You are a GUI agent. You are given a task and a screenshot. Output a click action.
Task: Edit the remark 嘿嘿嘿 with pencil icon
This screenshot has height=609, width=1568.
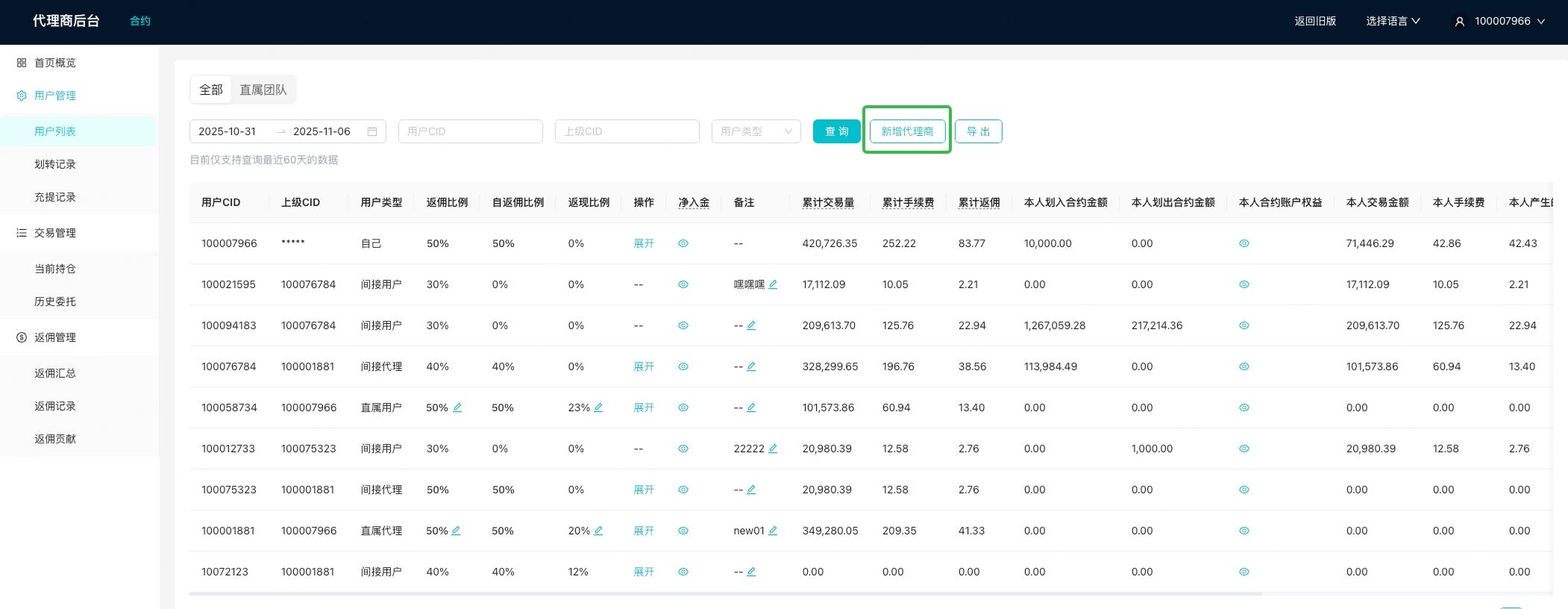[773, 284]
